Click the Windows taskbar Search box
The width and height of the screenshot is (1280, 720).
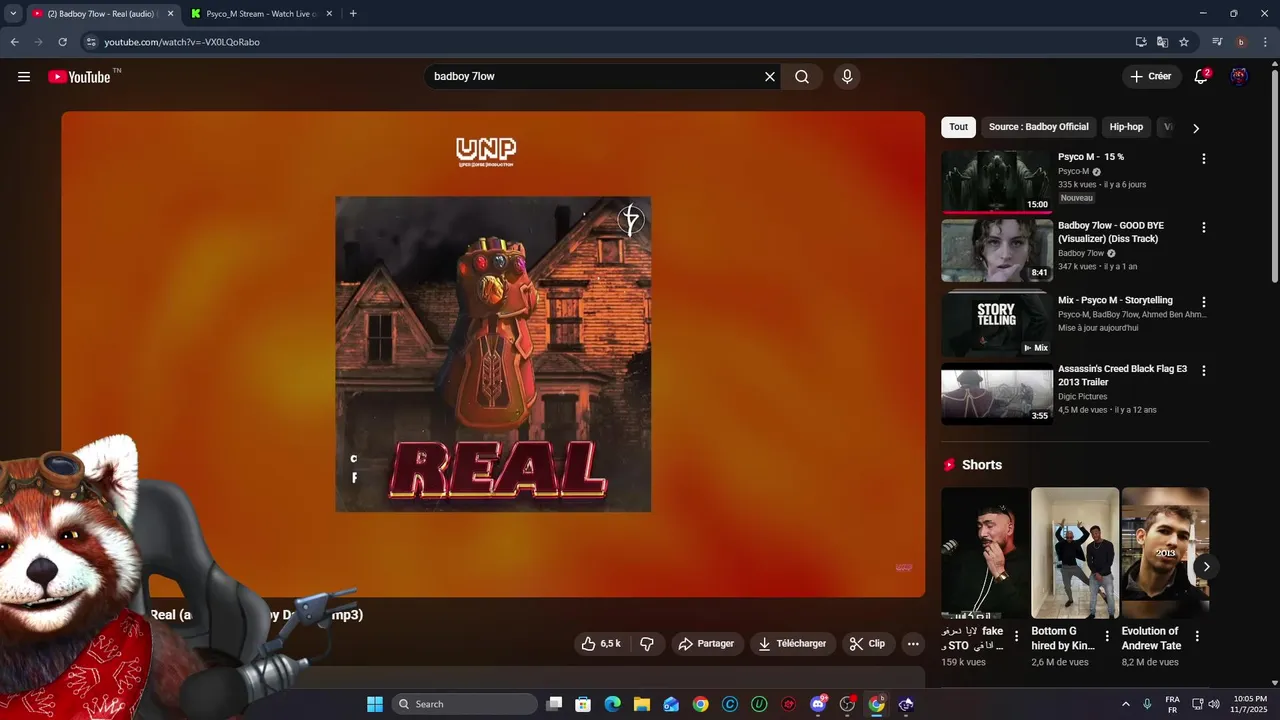click(x=465, y=704)
